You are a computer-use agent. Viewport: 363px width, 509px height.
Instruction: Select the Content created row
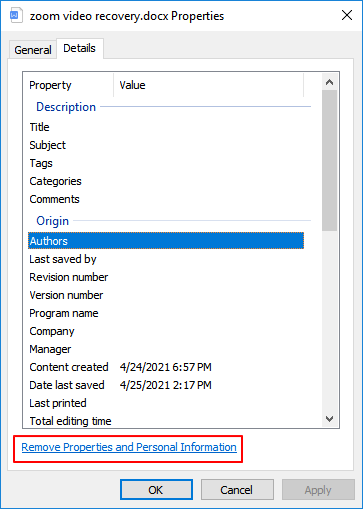(166, 367)
